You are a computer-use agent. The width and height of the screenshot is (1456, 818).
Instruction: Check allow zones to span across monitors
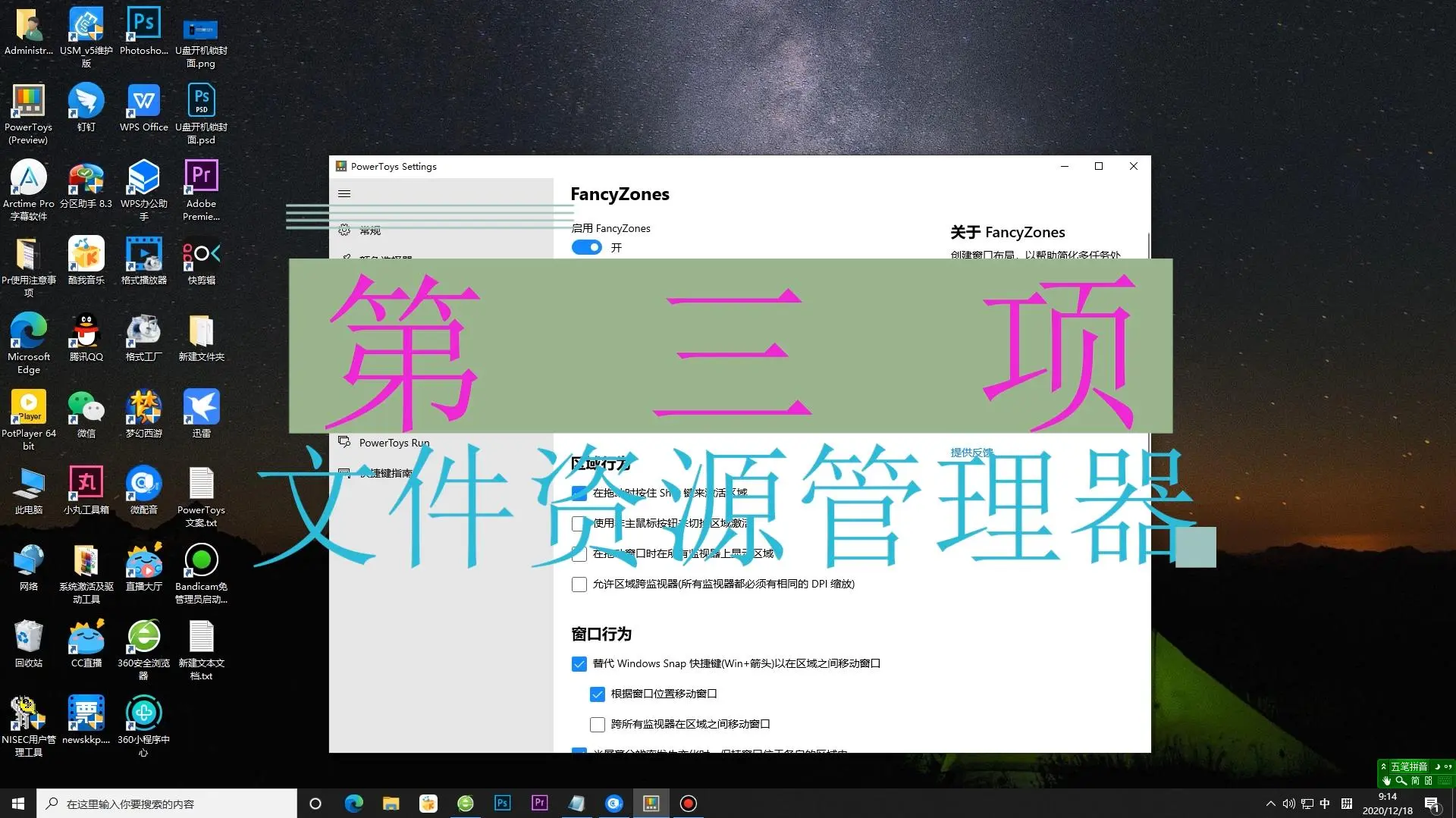[579, 584]
